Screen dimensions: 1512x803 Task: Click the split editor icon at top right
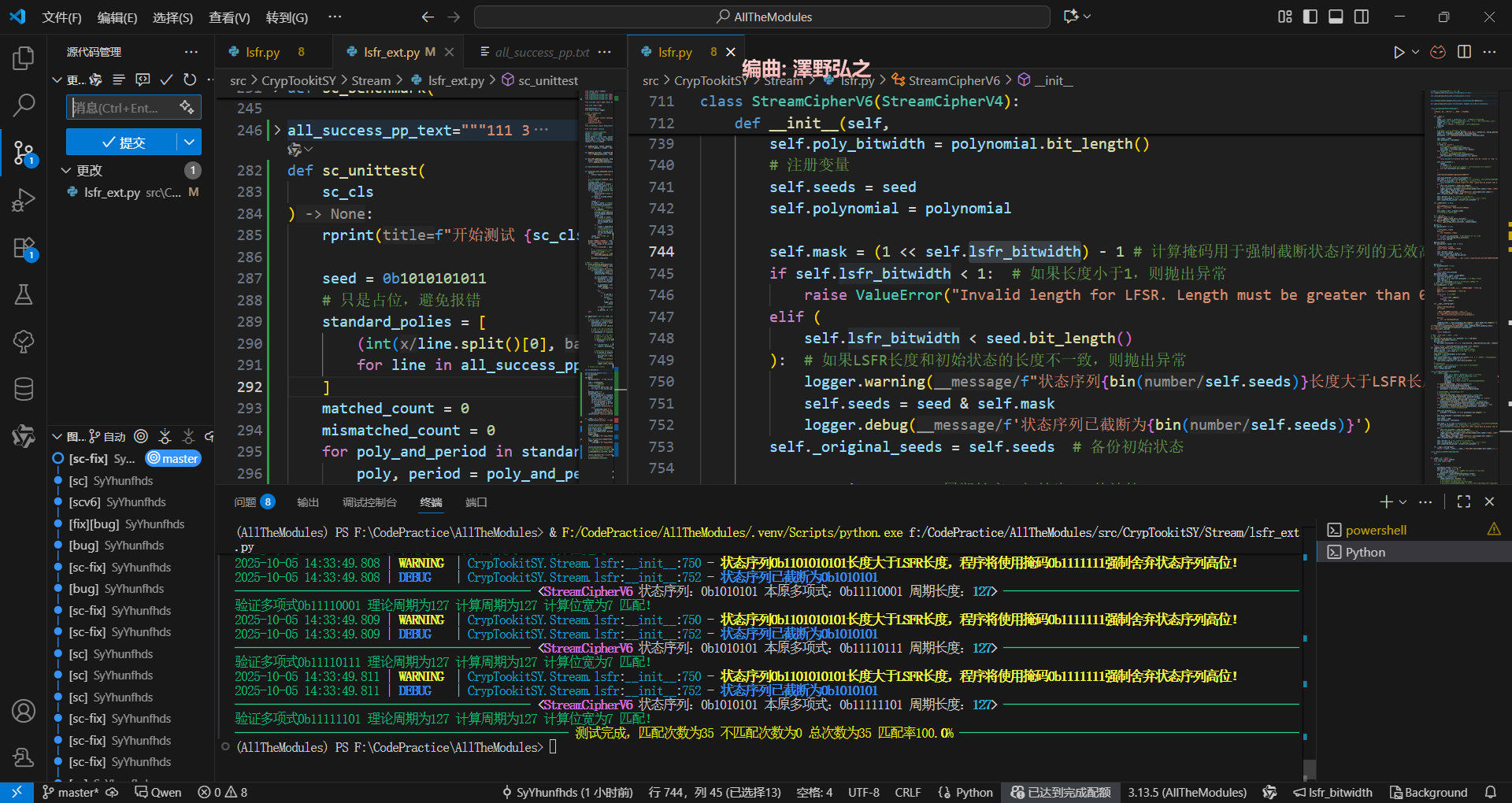(x=1464, y=52)
